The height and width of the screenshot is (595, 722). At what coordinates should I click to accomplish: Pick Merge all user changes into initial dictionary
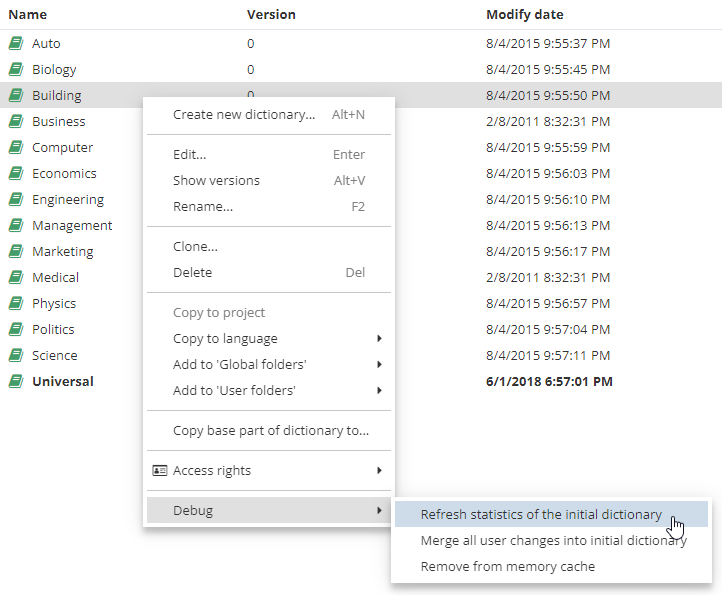pos(553,541)
